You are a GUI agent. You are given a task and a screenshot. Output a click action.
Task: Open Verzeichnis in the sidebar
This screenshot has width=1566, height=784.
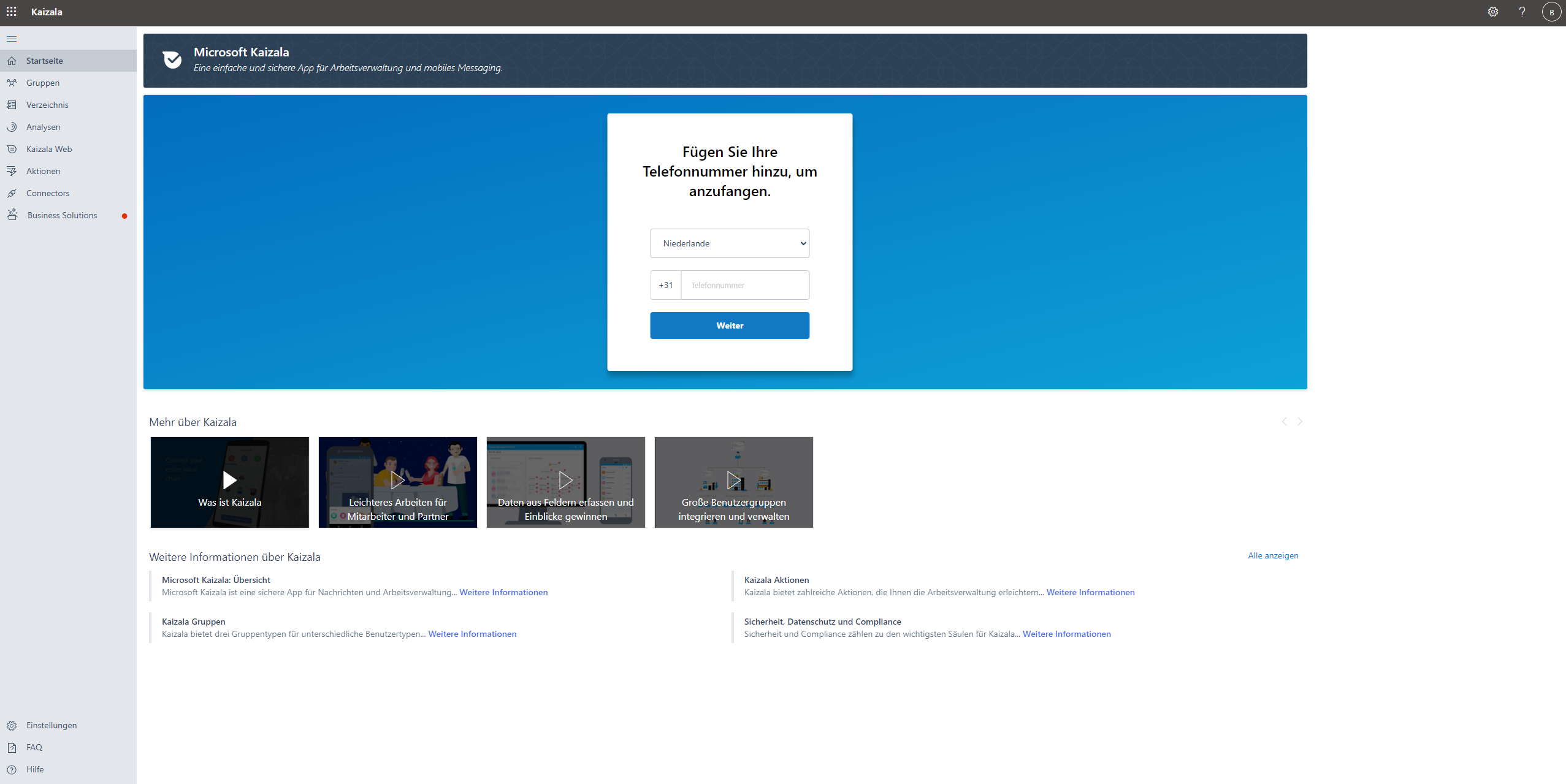[47, 105]
